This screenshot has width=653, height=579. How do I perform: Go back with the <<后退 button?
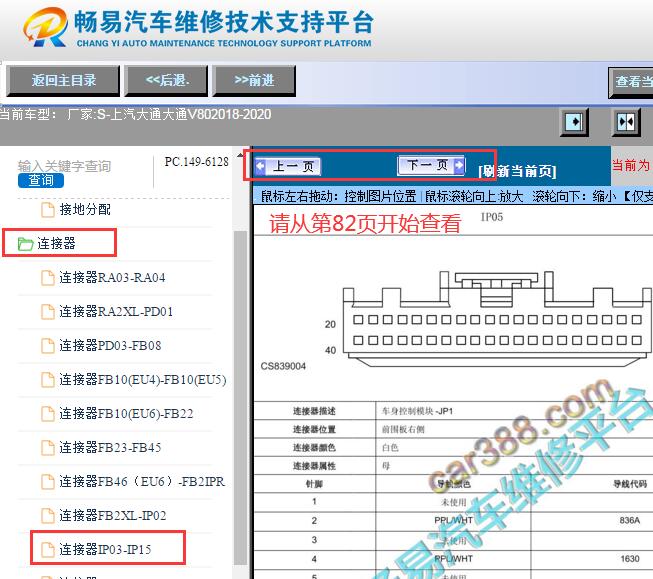(167, 80)
